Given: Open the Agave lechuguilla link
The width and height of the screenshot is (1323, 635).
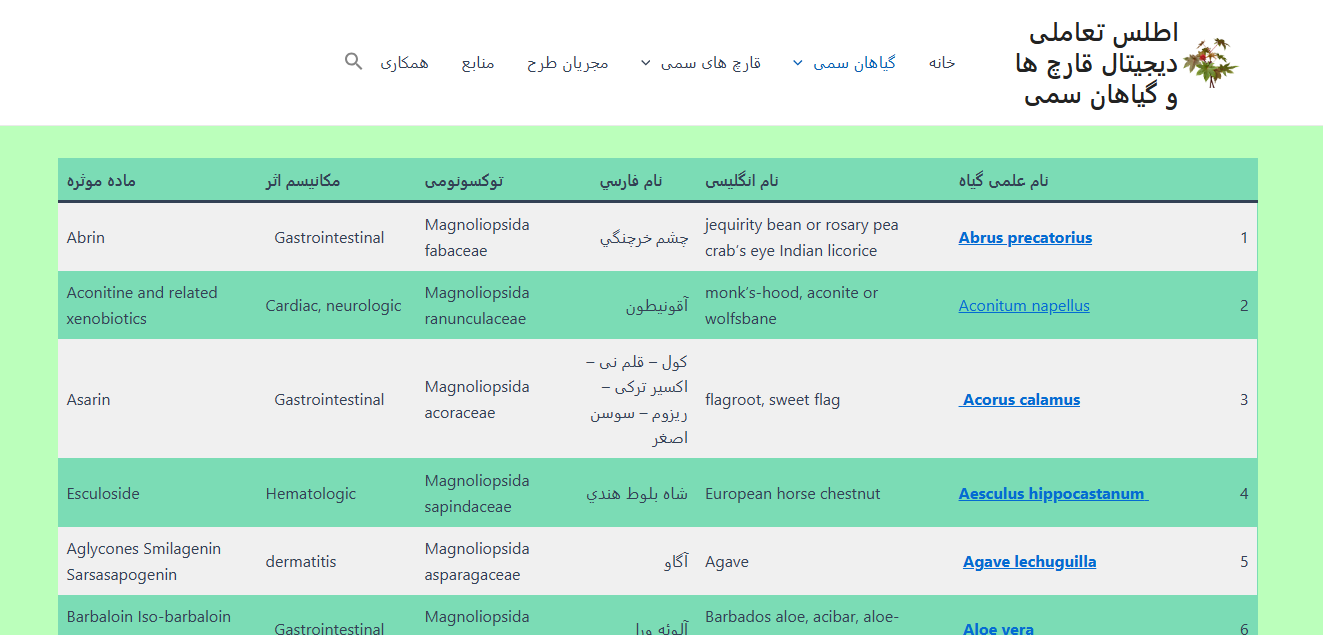Looking at the screenshot, I should pyautogui.click(x=1029, y=562).
